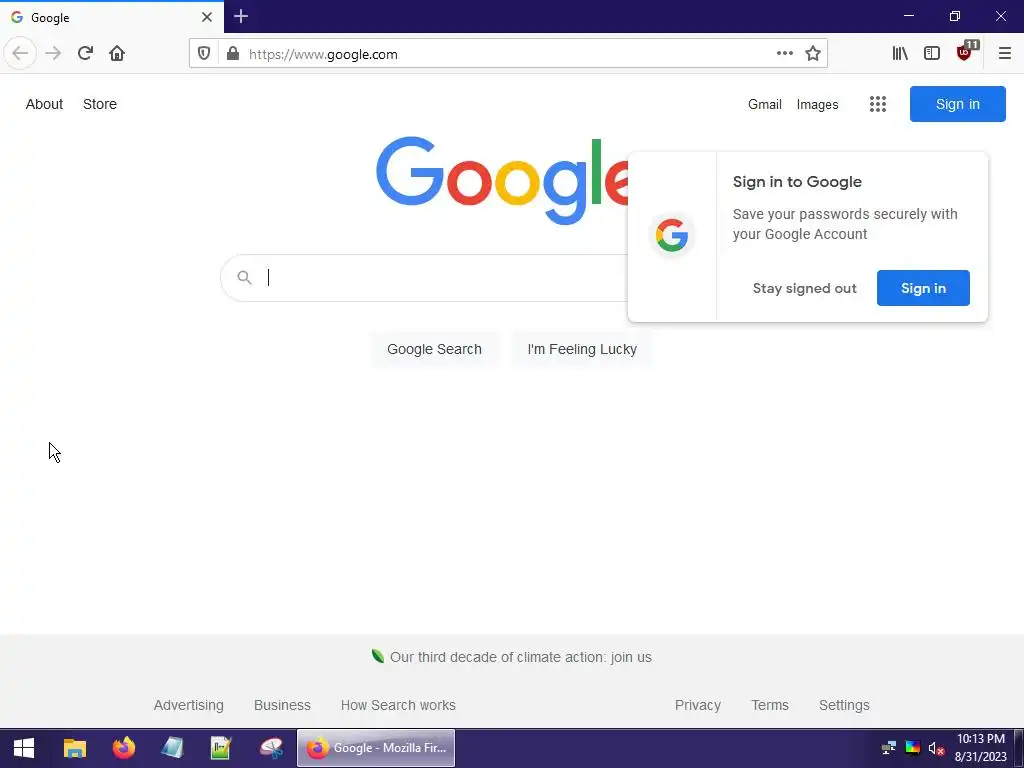Launch File Explorer from taskbar
The height and width of the screenshot is (768, 1024).
click(74, 748)
